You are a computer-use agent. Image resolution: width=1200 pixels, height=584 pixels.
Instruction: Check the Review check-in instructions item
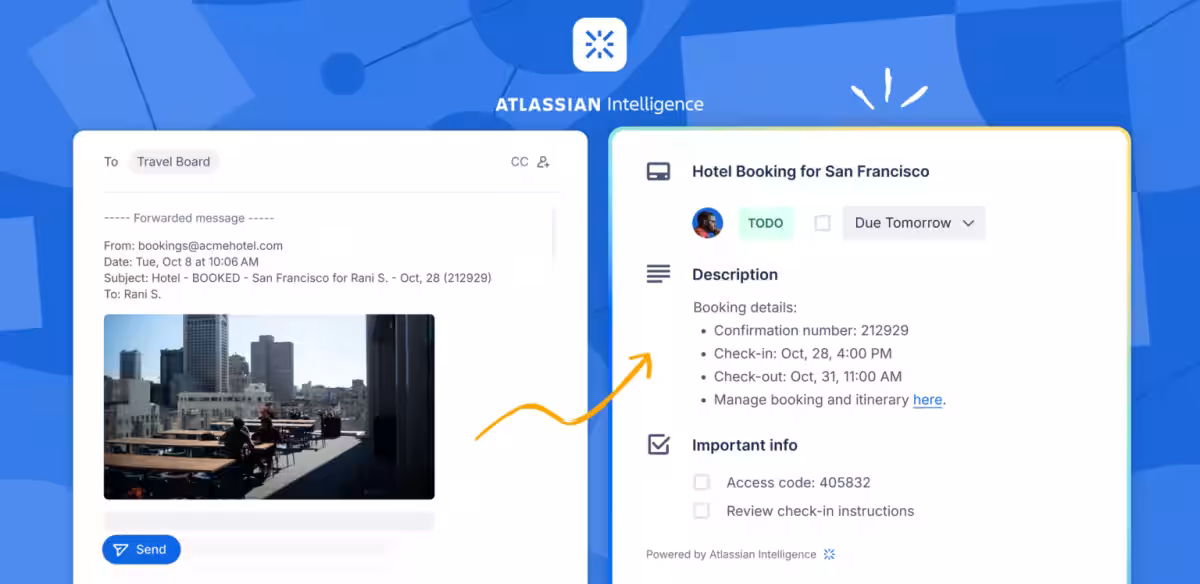[x=702, y=511]
